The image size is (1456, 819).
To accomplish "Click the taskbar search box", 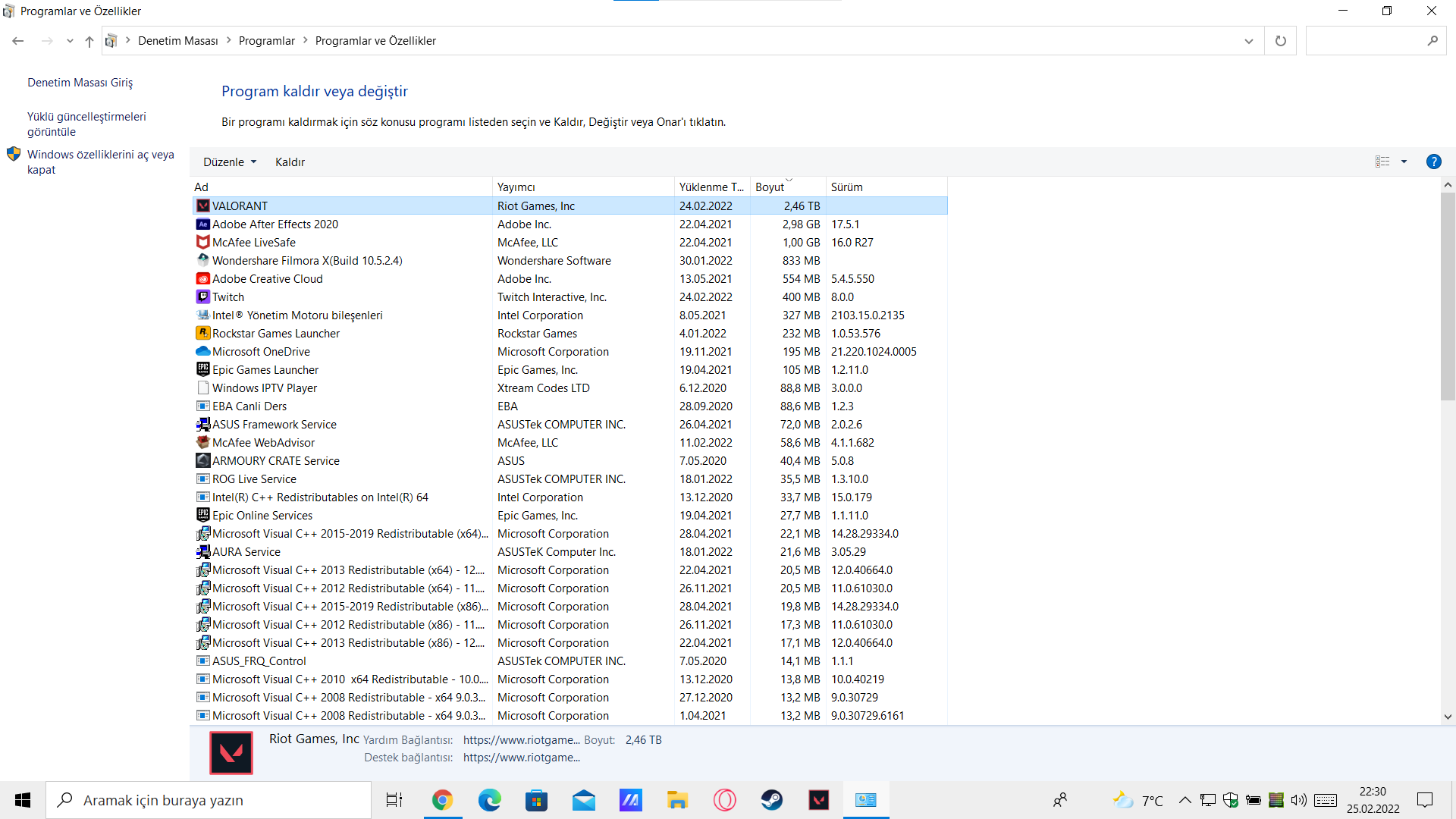I will coord(209,800).
